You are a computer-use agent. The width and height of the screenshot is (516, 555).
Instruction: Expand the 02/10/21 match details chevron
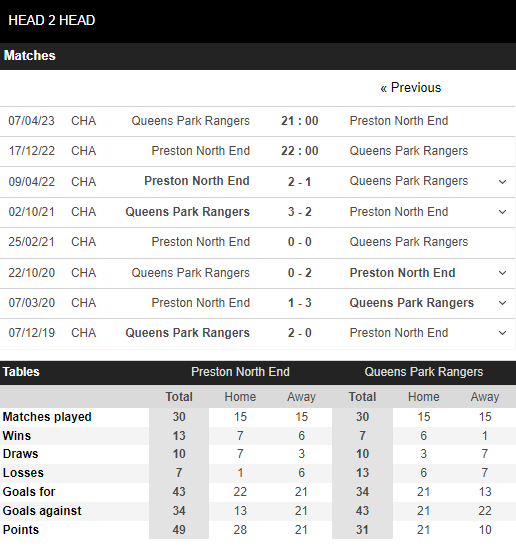502,212
